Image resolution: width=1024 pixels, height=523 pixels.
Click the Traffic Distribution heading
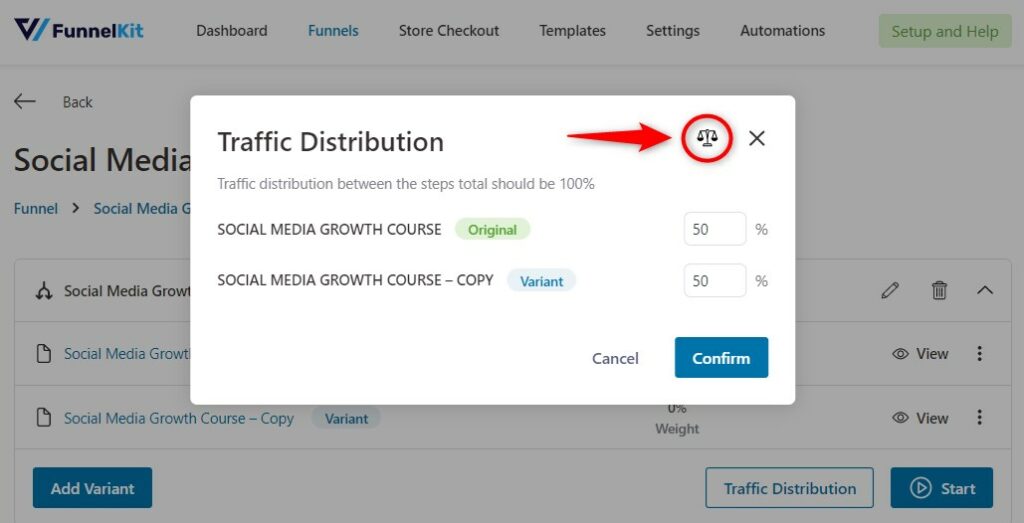click(x=330, y=142)
